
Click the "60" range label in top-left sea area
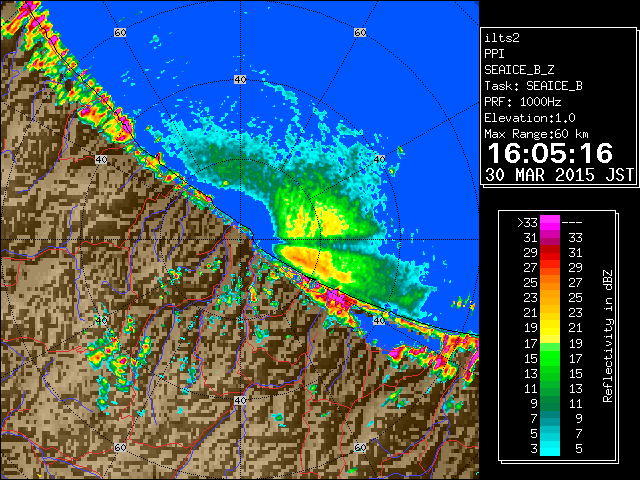pos(120,32)
